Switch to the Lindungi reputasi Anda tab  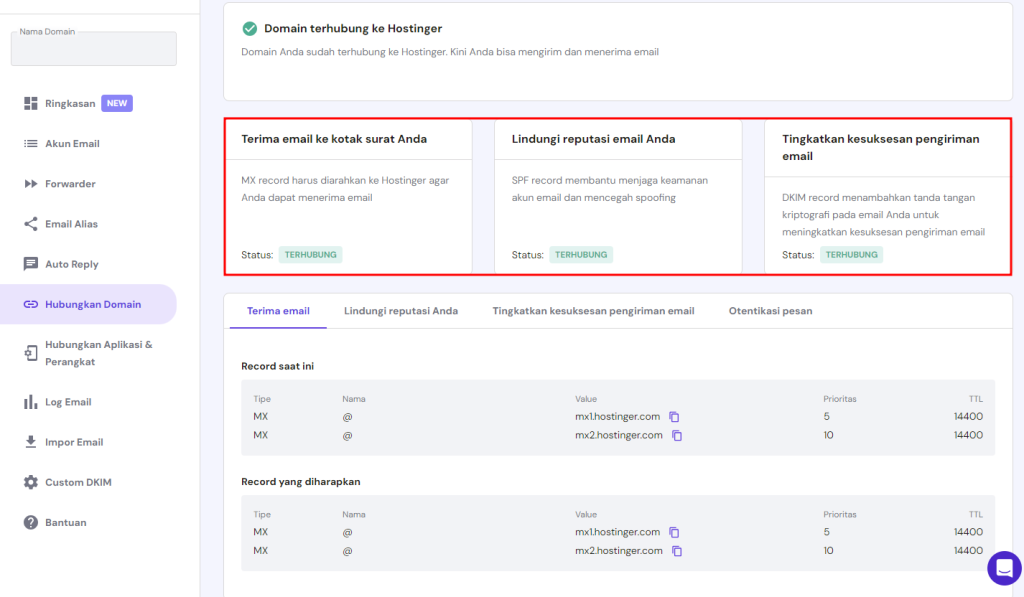coord(402,310)
